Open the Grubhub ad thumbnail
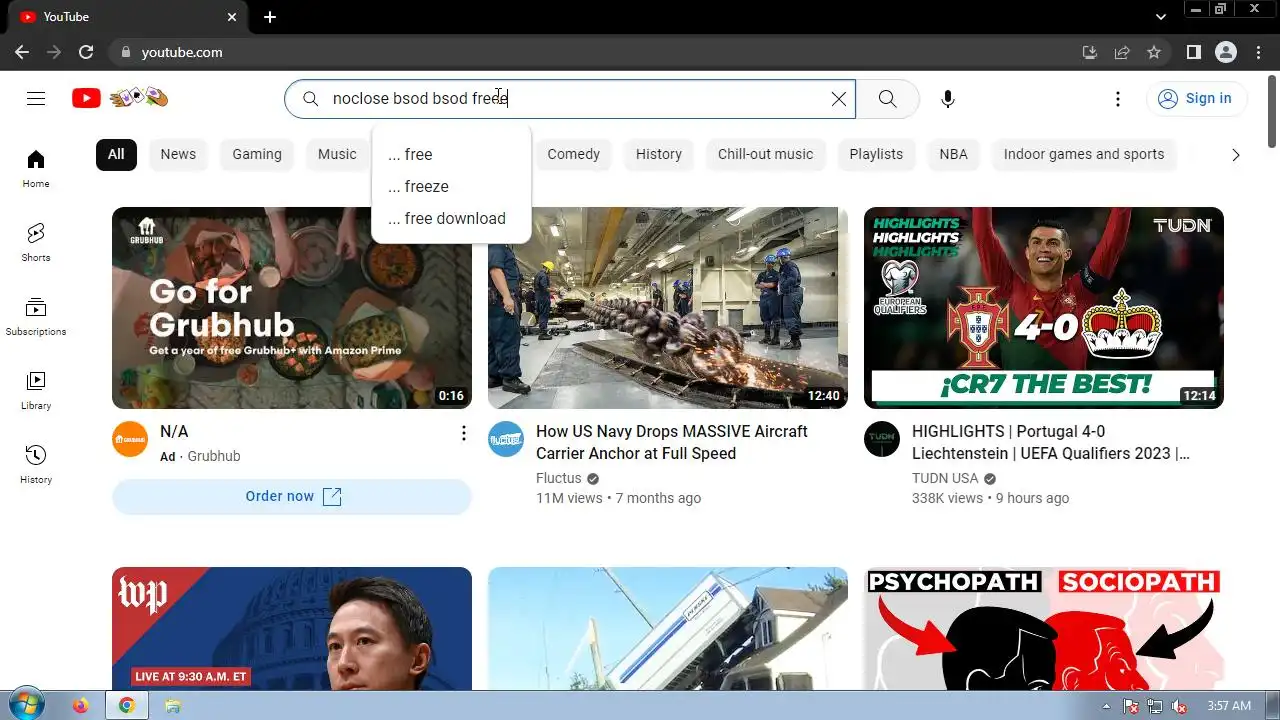The image size is (1280, 720). [x=292, y=308]
